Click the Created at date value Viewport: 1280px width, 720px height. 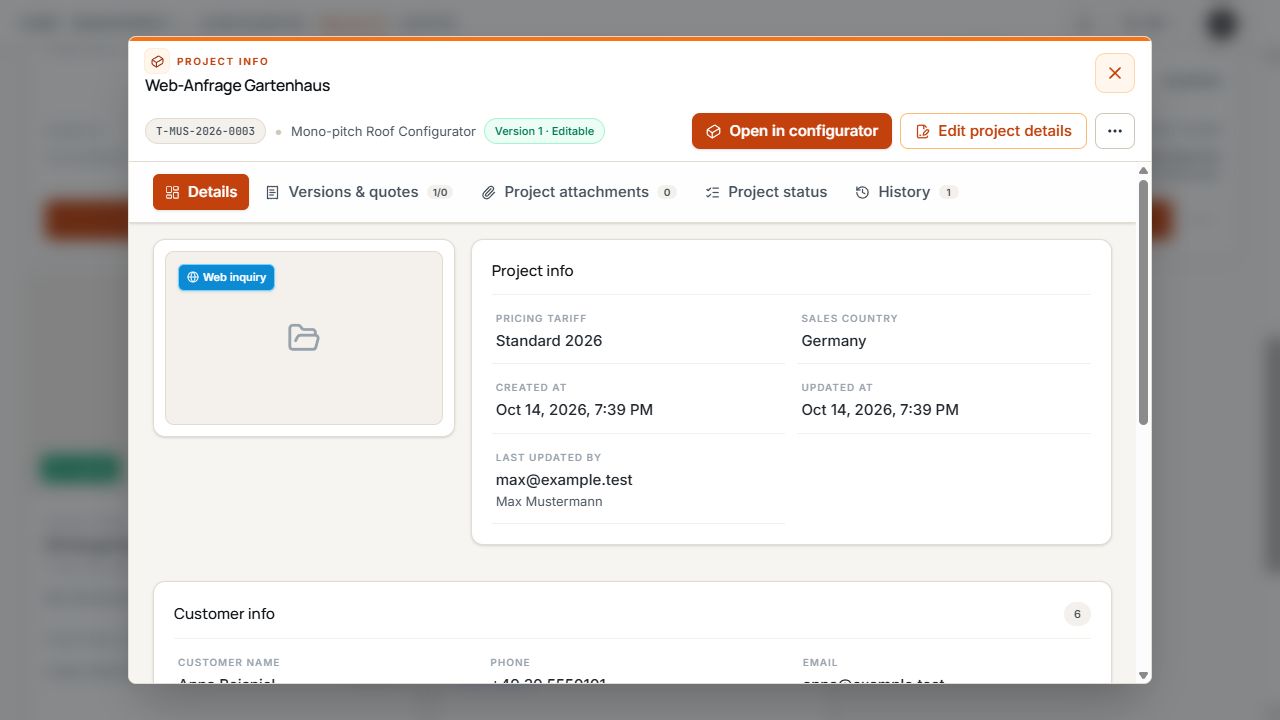click(x=574, y=410)
